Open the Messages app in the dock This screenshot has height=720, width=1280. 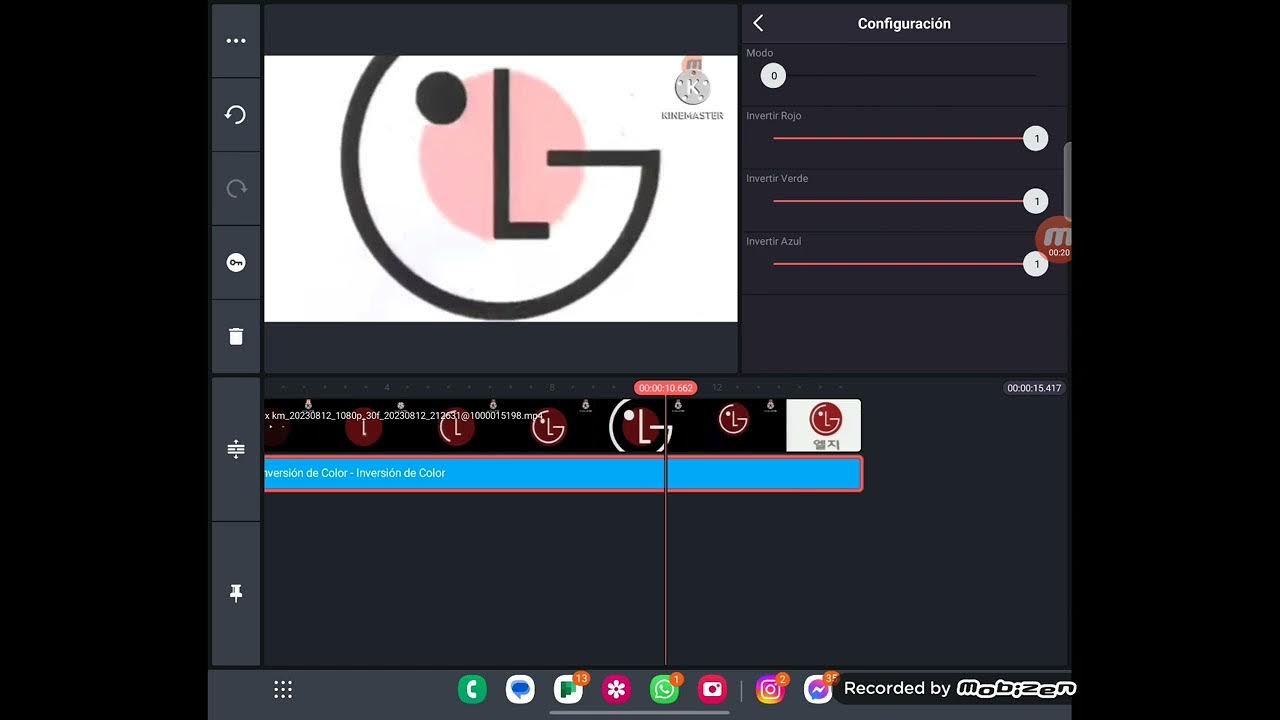[520, 689]
